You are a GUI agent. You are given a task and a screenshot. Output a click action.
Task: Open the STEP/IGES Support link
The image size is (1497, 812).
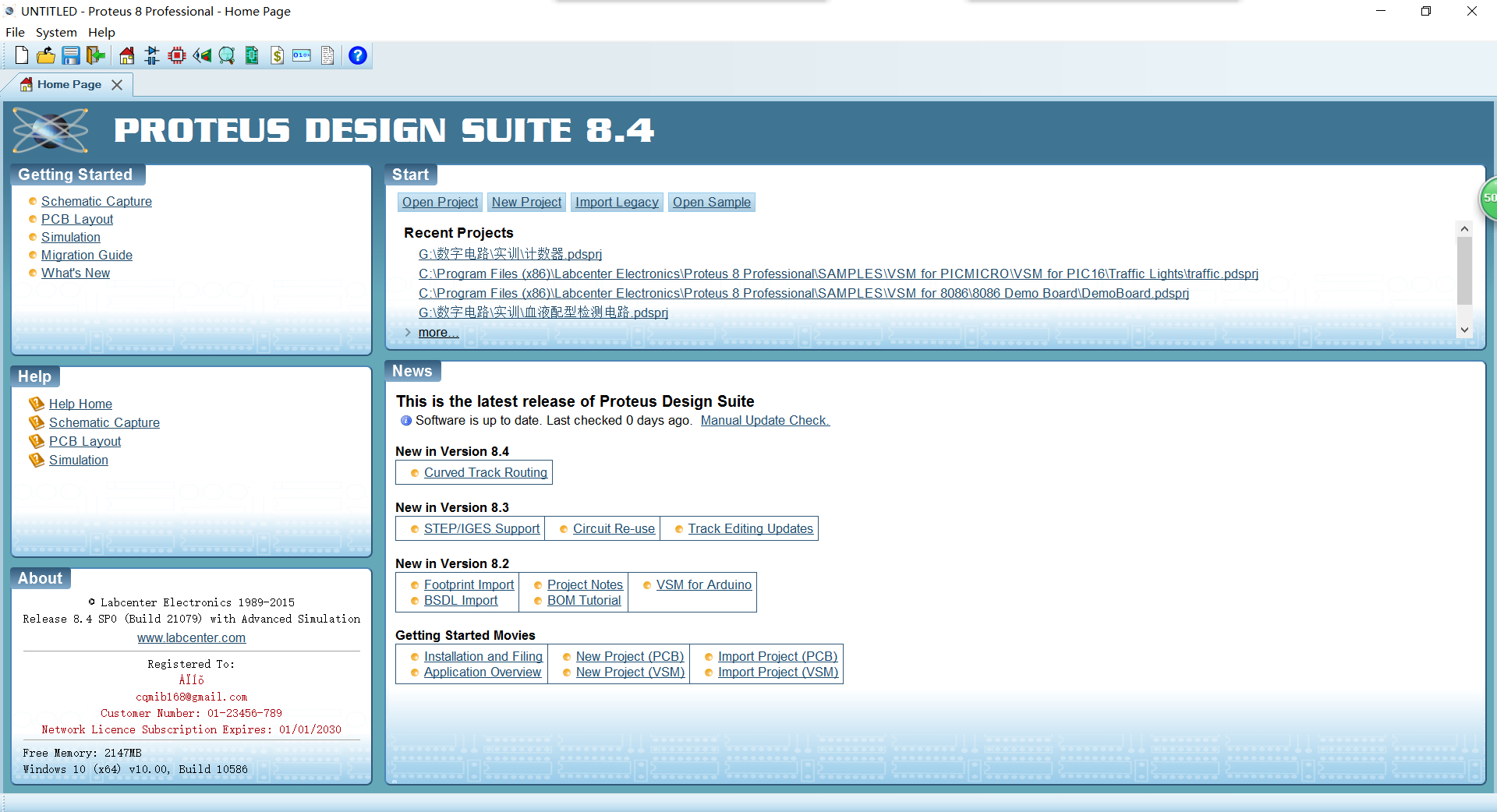click(x=482, y=528)
